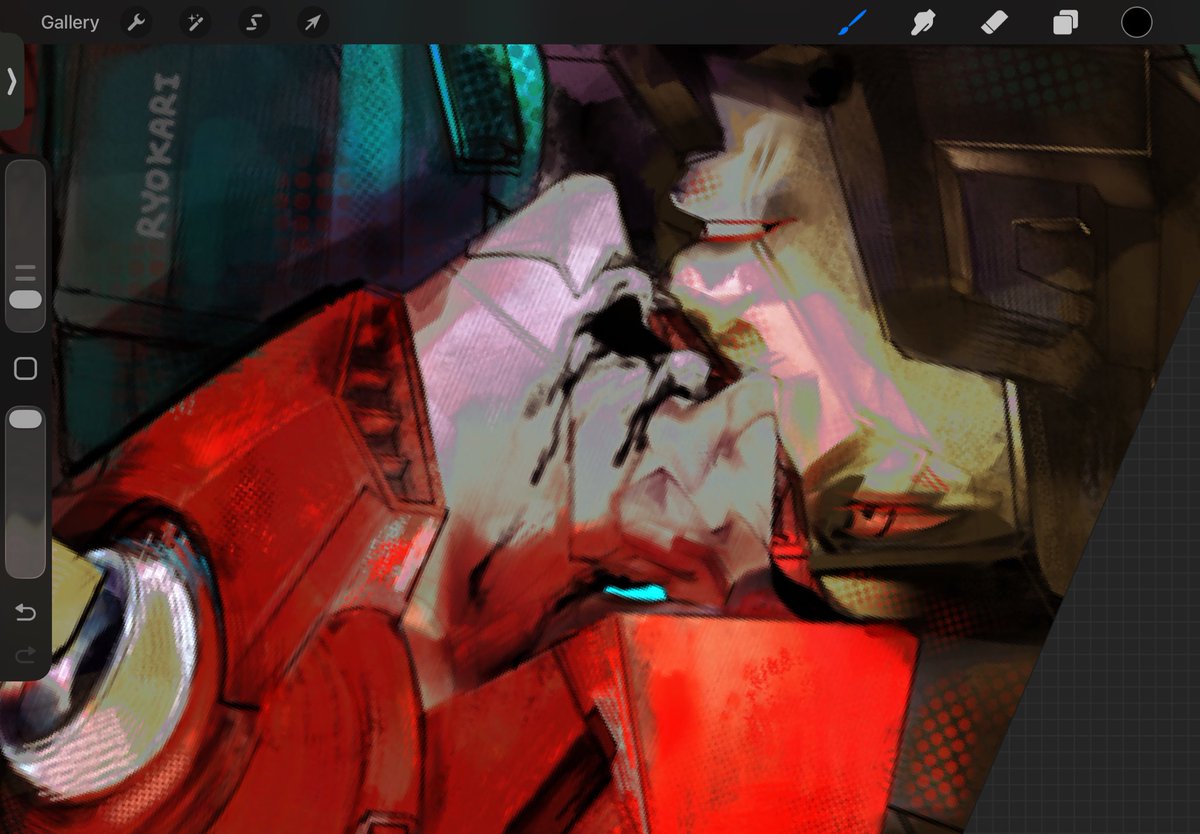The image size is (1200, 834).
Task: Select the Smudge tool
Action: pyautogui.click(x=923, y=22)
